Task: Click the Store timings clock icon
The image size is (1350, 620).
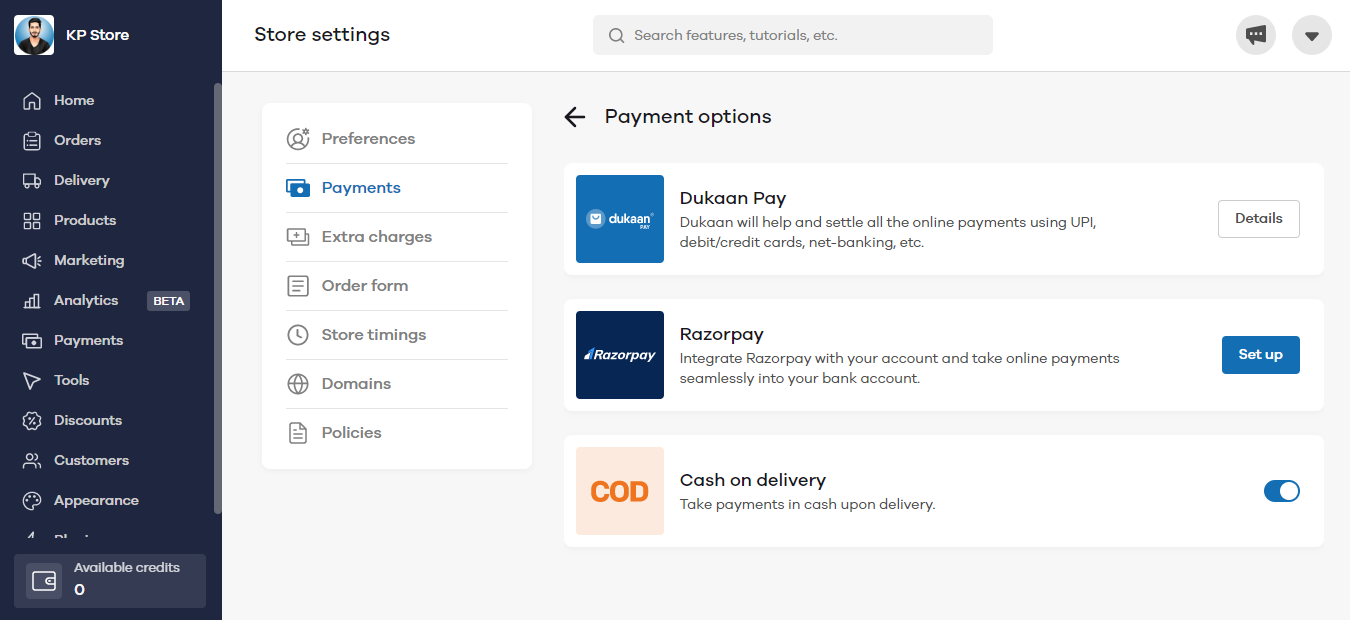Action: (x=298, y=335)
